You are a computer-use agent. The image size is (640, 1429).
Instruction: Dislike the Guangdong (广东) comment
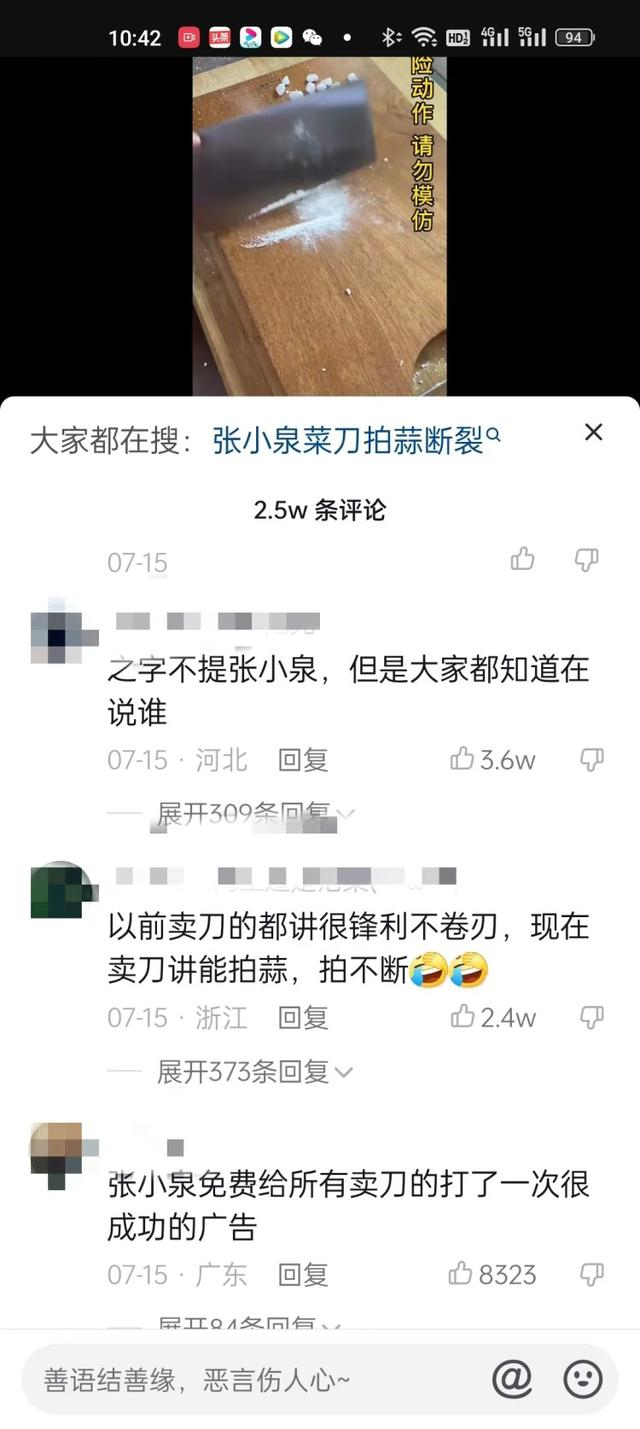point(592,1274)
